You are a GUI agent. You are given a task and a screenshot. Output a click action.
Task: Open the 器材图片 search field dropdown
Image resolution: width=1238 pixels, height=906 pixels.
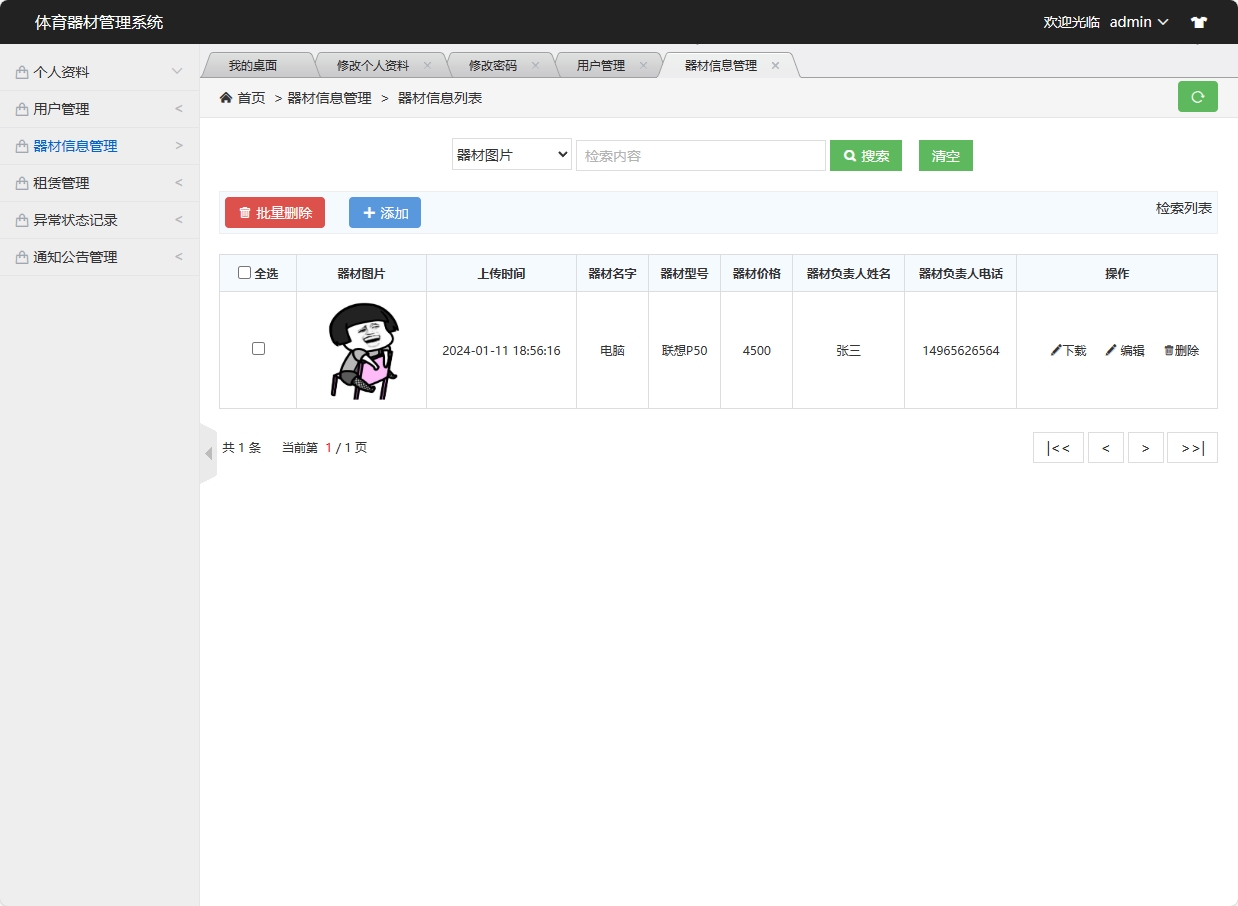(x=511, y=155)
